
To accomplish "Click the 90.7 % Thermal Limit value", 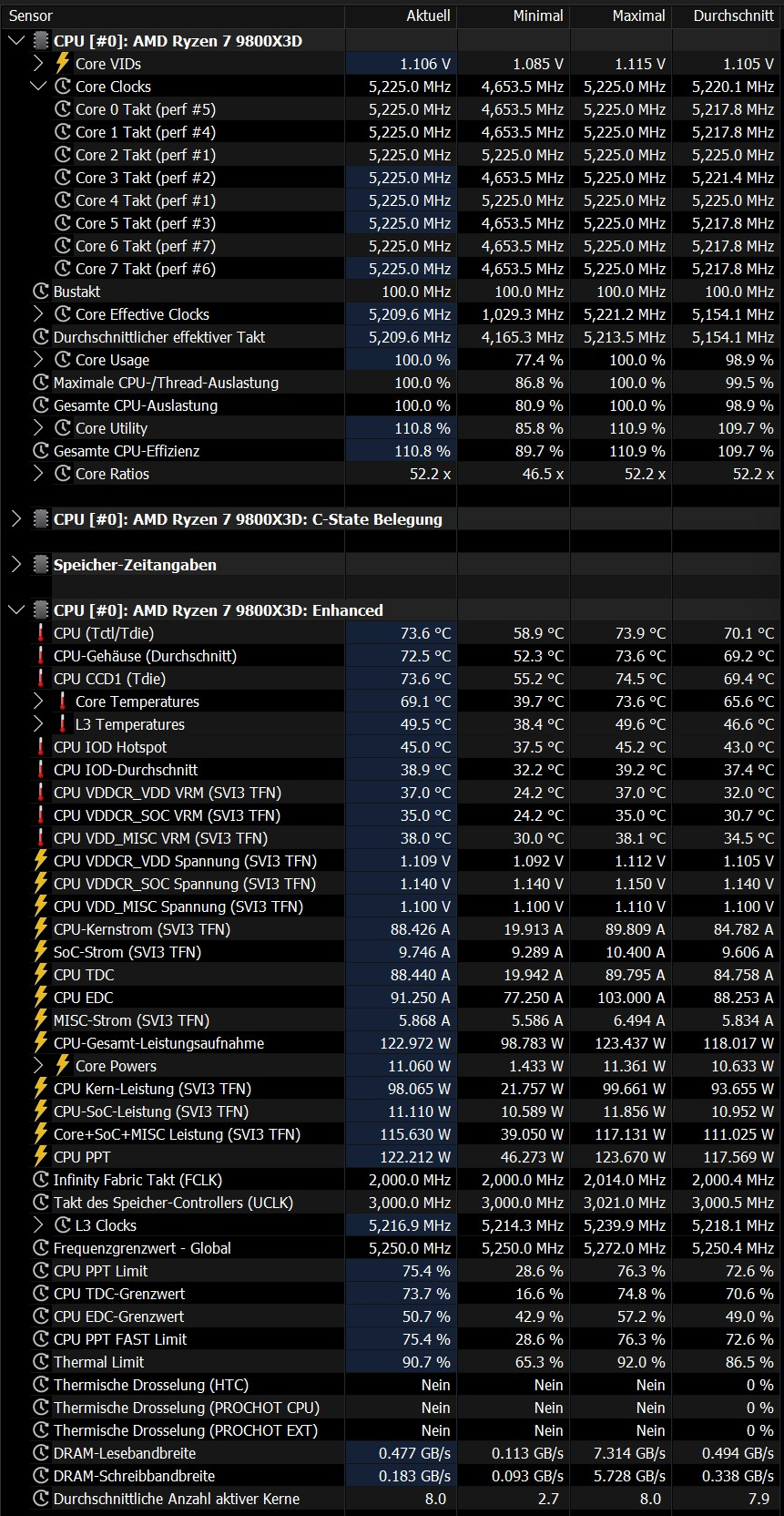I will coord(426,1362).
